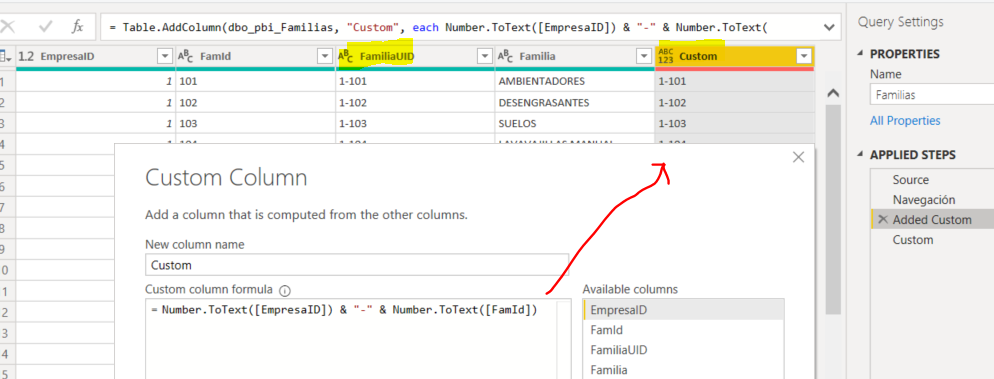Cancel formula edit with the X icon
The height and width of the screenshot is (379, 994).
coord(8,27)
